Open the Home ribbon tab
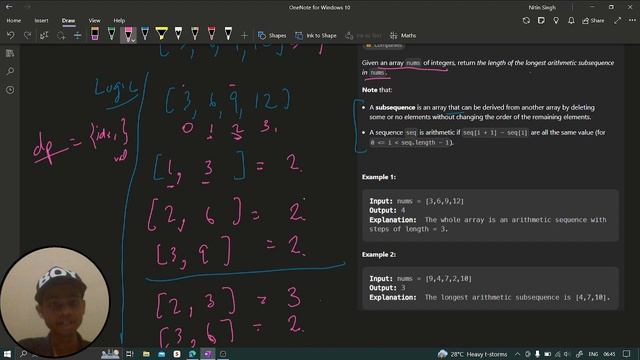The width and height of the screenshot is (640, 360). (x=13, y=20)
